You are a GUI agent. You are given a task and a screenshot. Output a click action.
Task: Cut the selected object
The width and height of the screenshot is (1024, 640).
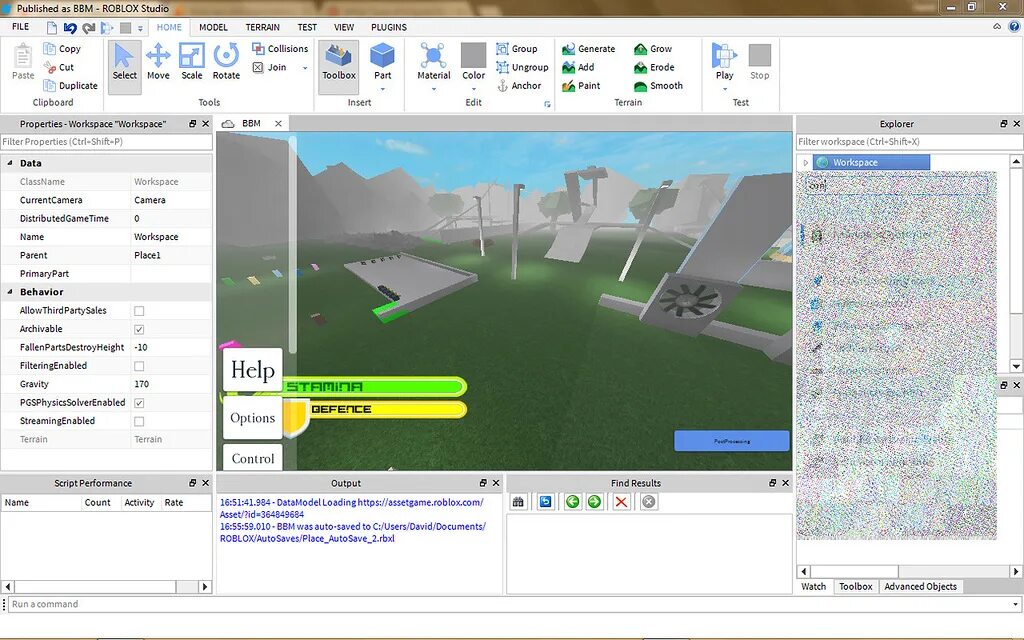pyautogui.click(x=58, y=67)
